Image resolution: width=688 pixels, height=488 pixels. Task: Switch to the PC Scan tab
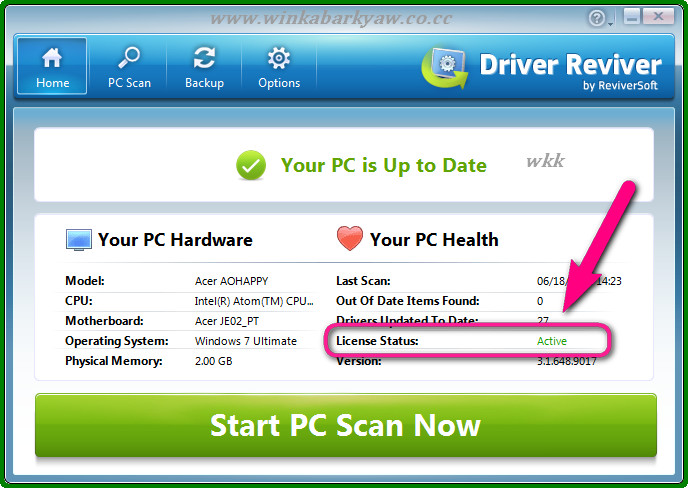[x=129, y=66]
